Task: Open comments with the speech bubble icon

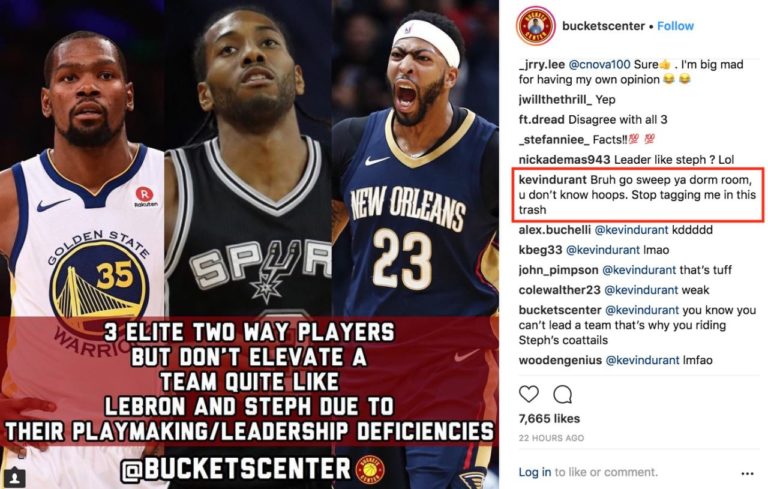Action: tap(562, 394)
